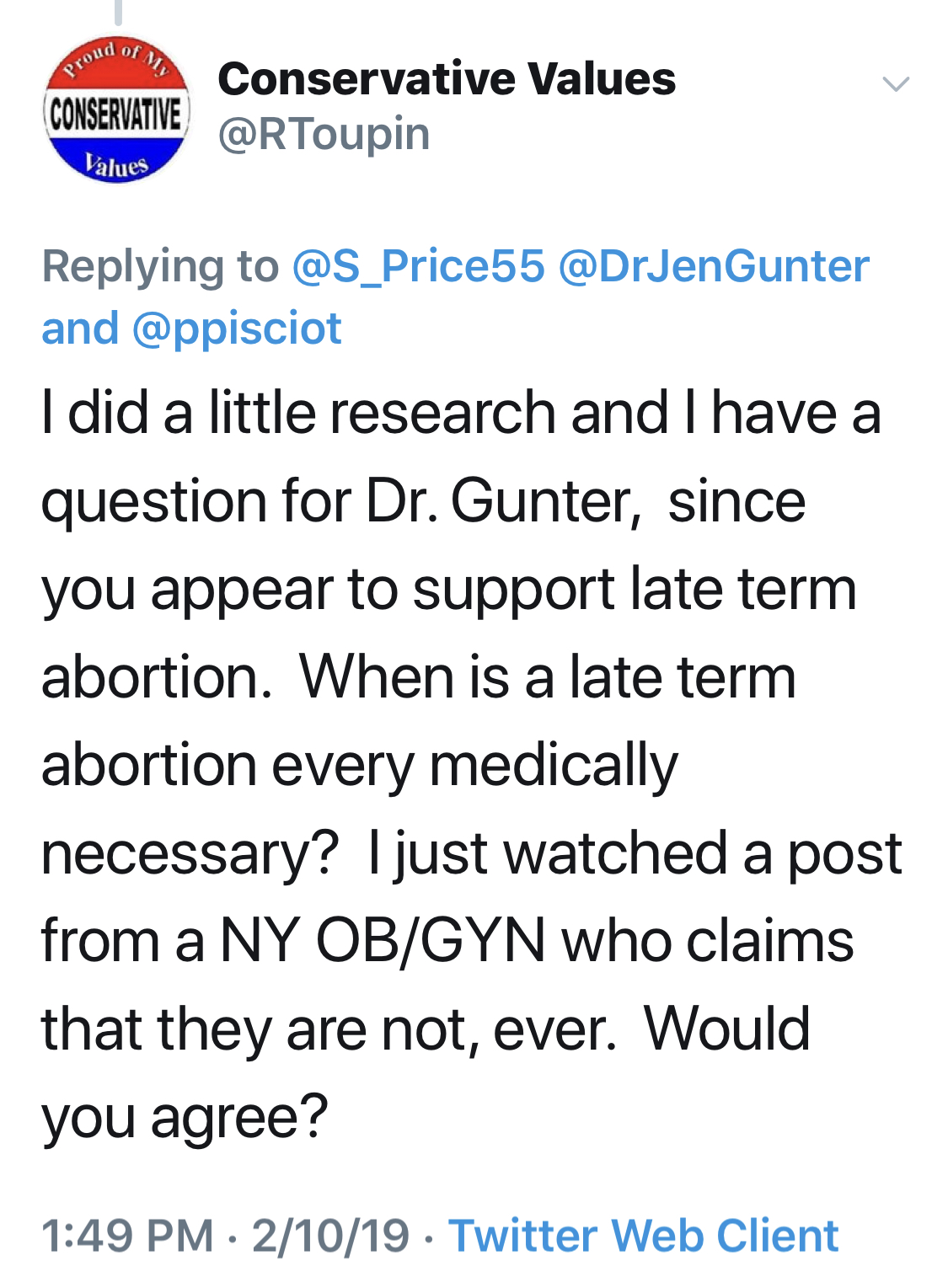This screenshot has width=948, height=1288.
Task: Click the thread connector line above avatar
Action: [x=118, y=11]
